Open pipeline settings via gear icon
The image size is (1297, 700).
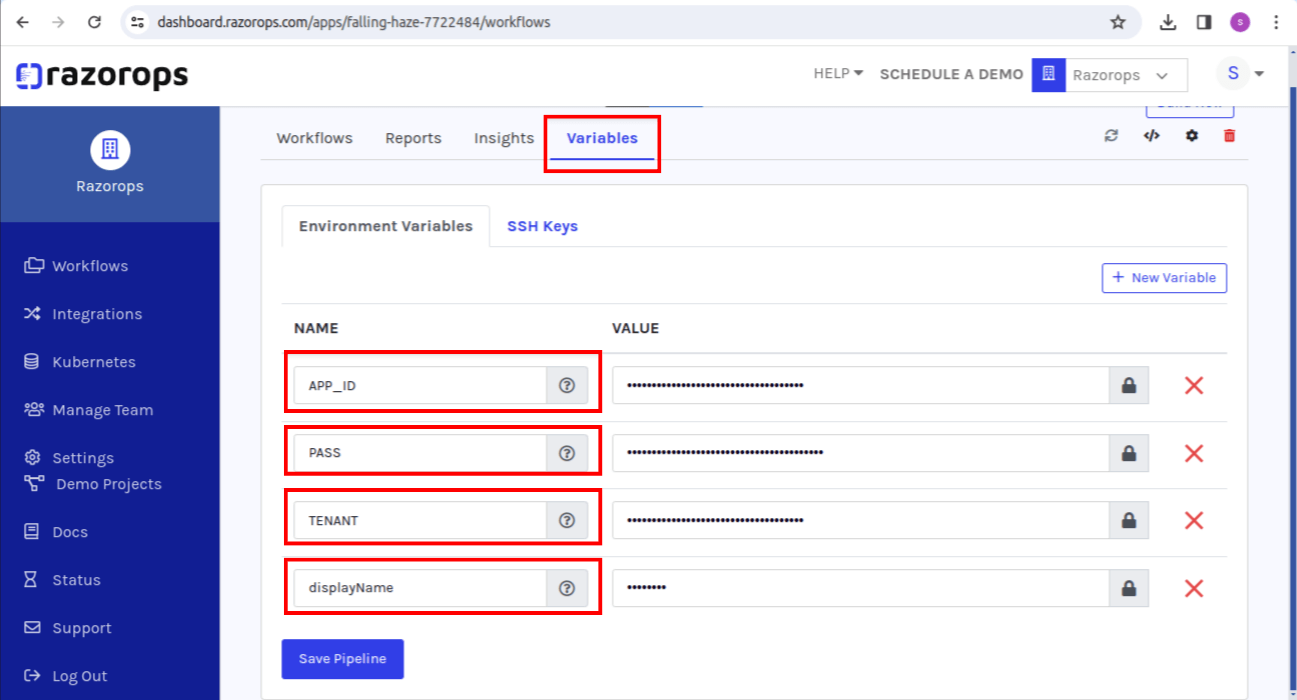pos(1191,136)
